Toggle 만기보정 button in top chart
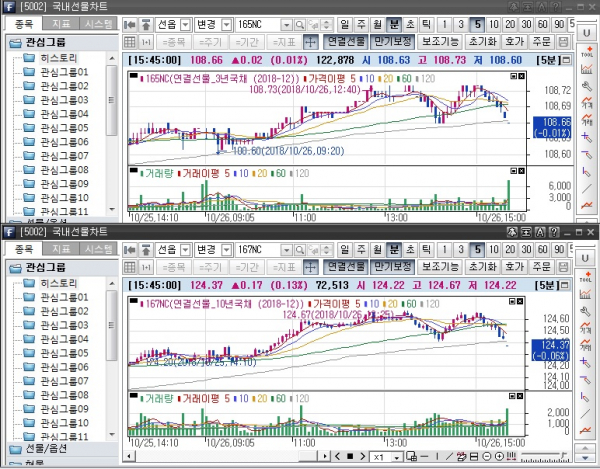This screenshot has height=469, width=600. 391,42
